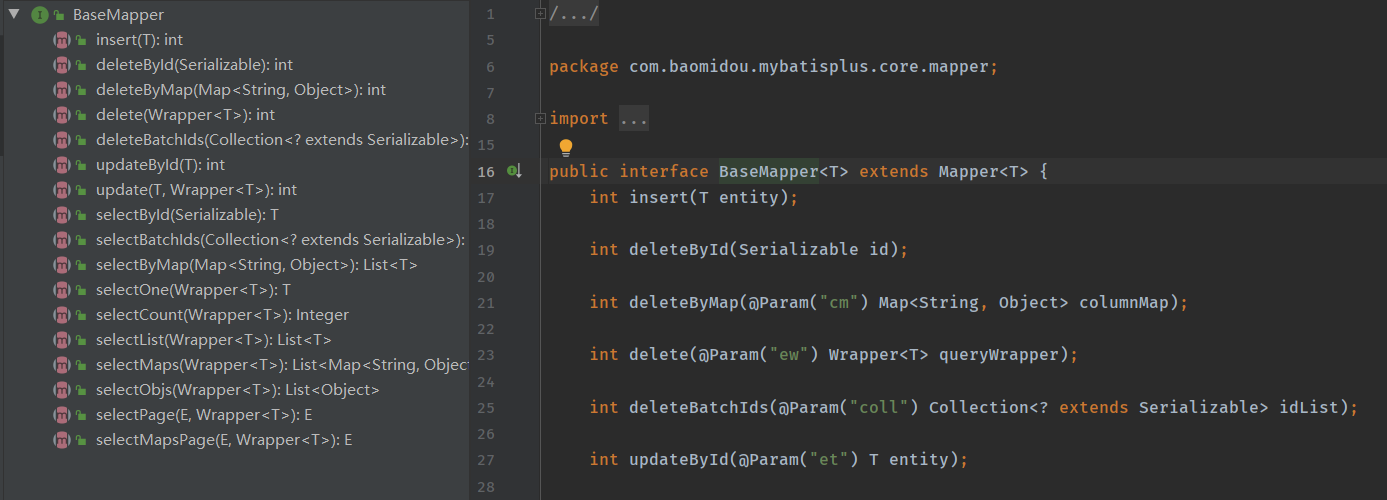Select deleteByMap(Map<String, Object>) in structure tree
This screenshot has height=500, width=1387.
coord(240,90)
